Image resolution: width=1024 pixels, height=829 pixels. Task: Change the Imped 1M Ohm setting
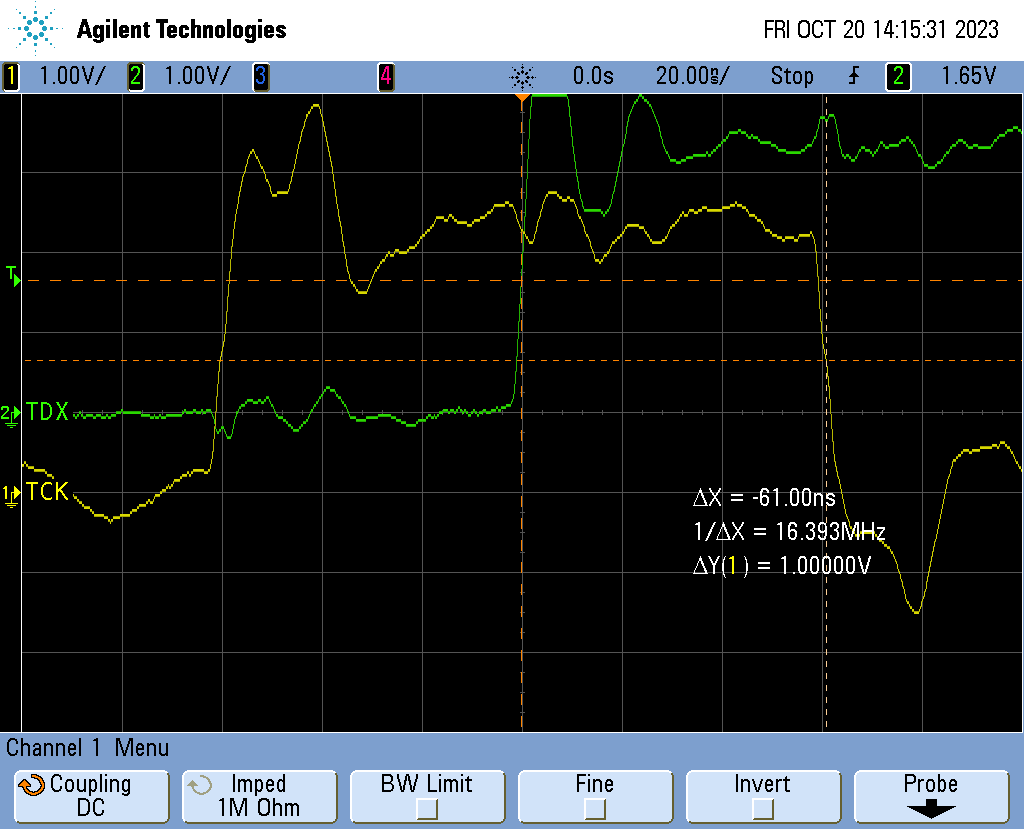(x=259, y=795)
